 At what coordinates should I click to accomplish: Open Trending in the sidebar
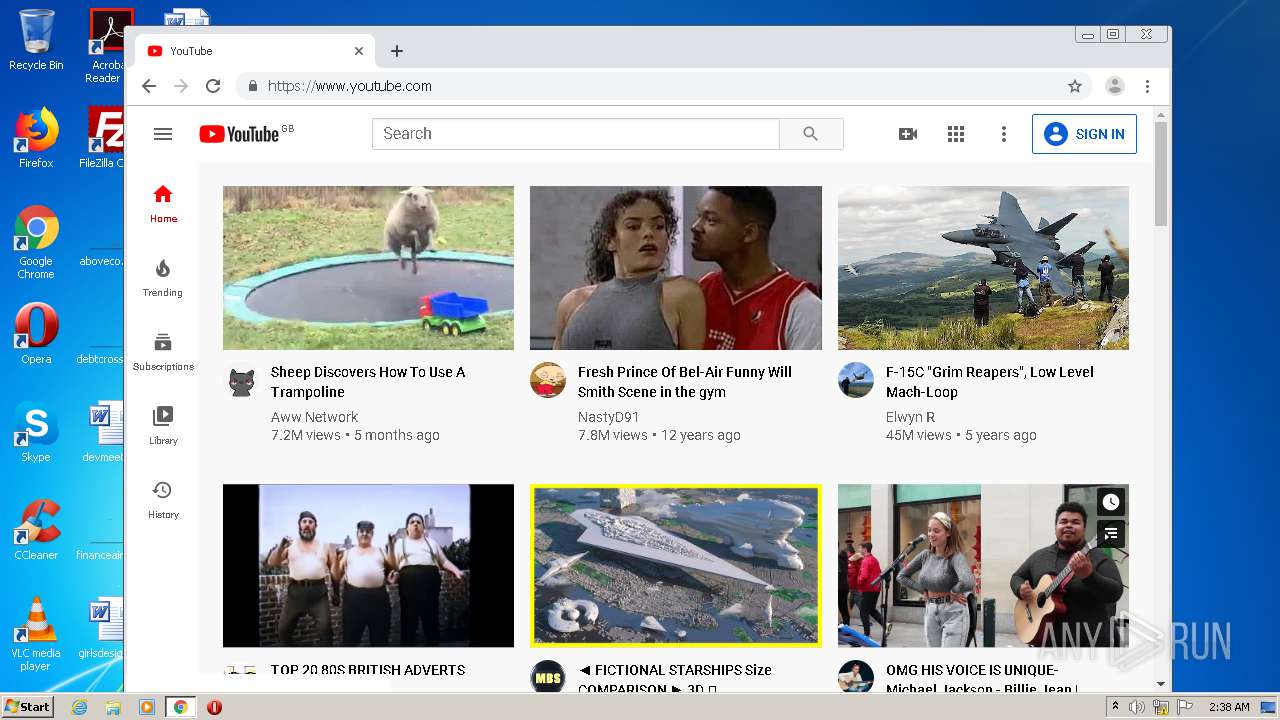(163, 278)
